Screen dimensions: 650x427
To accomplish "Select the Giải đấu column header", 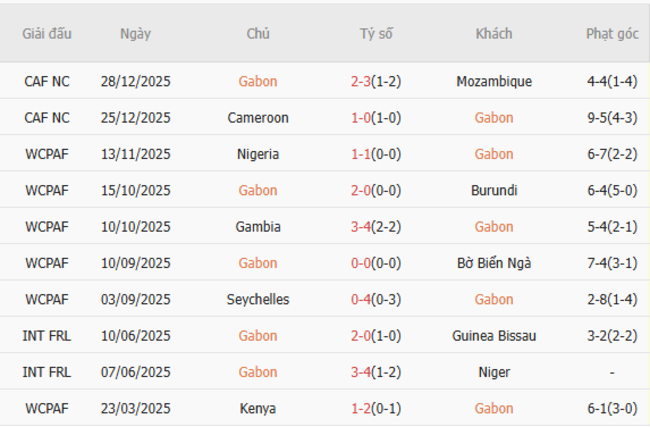I will coord(47,33).
